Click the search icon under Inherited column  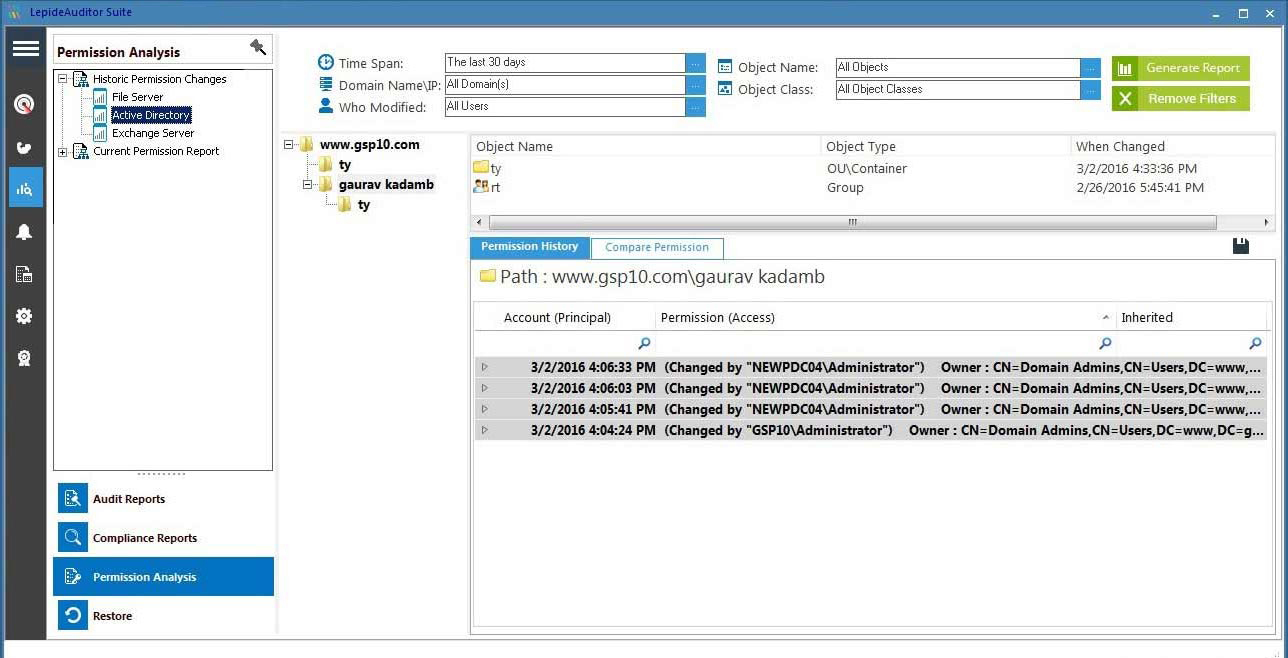[x=1256, y=343]
